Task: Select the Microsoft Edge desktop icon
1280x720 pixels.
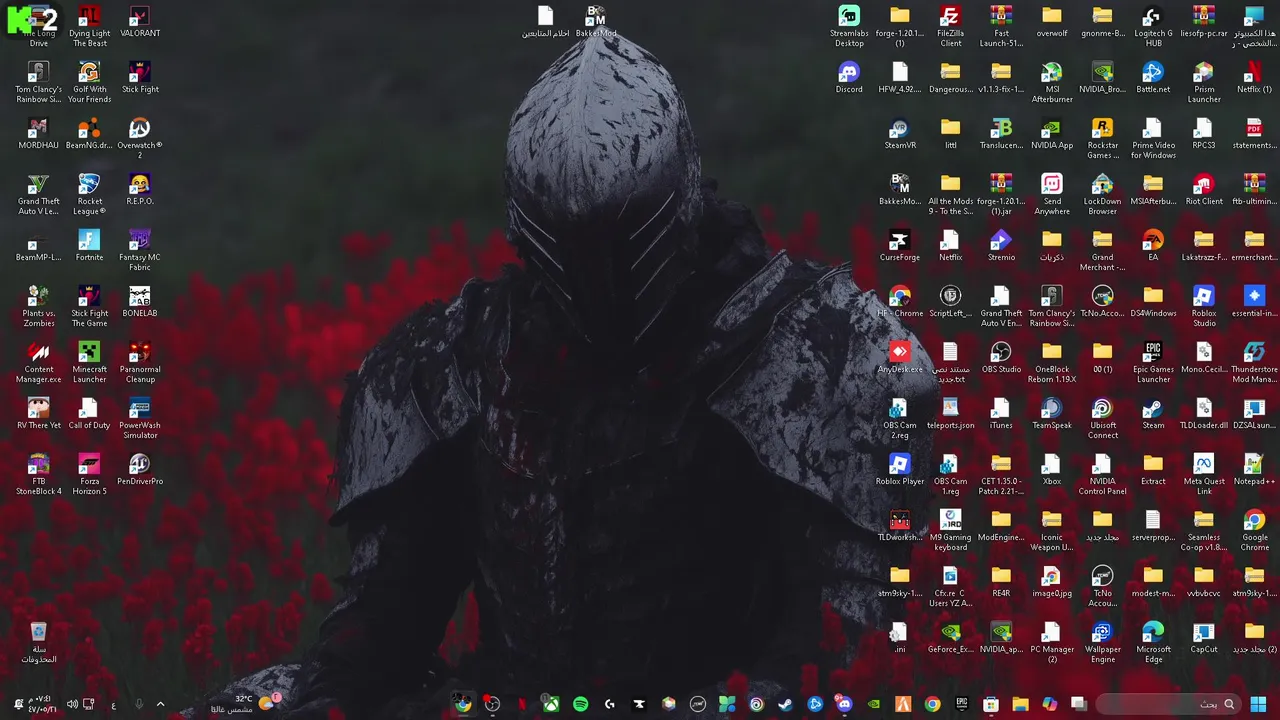Action: point(1153,643)
